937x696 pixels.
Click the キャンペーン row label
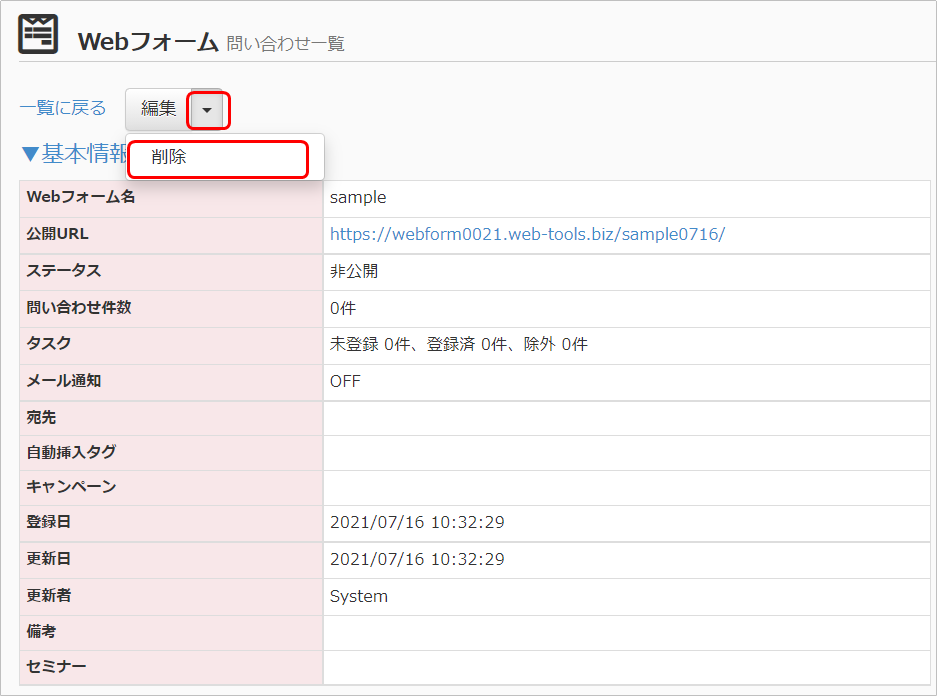(x=71, y=487)
